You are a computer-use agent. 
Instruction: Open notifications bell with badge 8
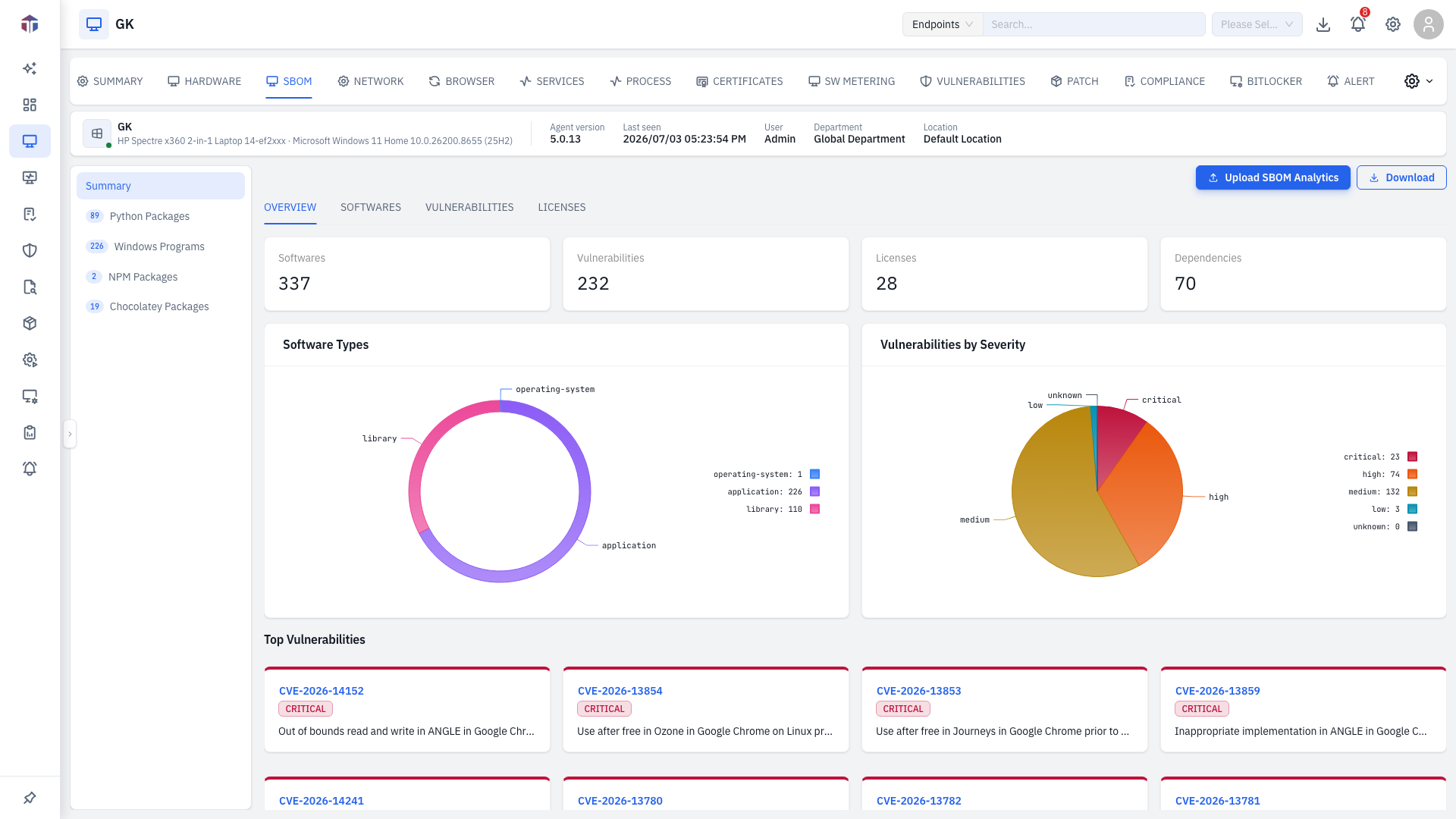pos(1358,24)
